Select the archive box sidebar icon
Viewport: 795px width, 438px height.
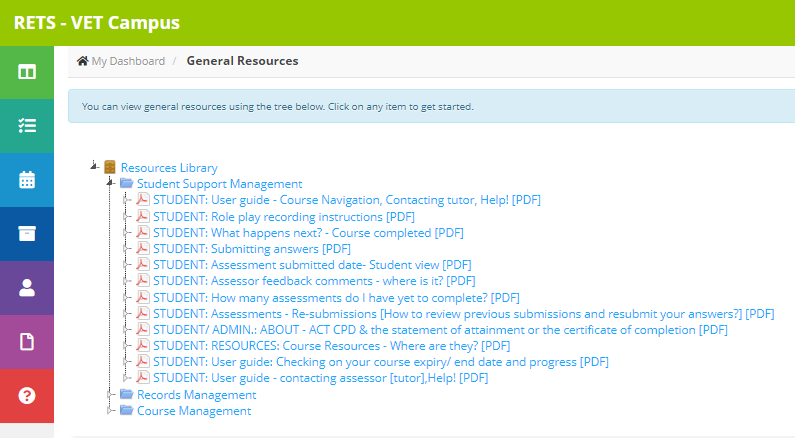27,234
